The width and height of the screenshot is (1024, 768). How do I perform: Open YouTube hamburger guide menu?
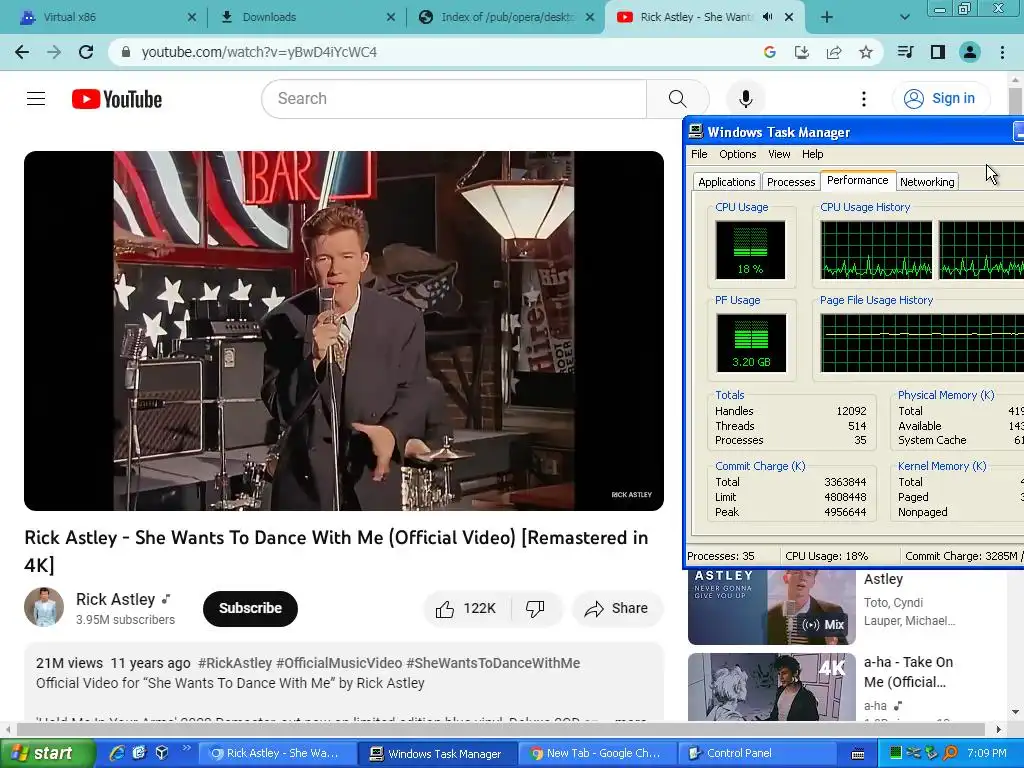point(36,99)
